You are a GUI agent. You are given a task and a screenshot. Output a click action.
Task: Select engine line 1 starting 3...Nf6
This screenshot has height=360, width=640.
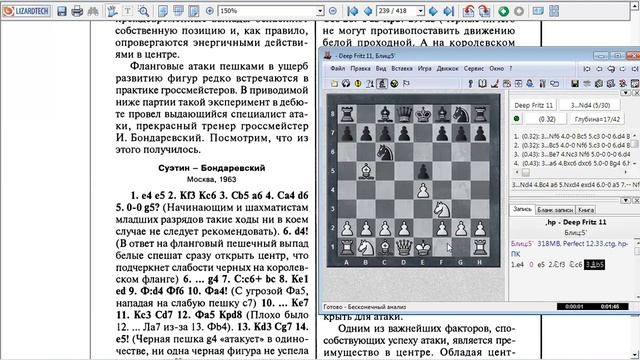tap(571, 136)
